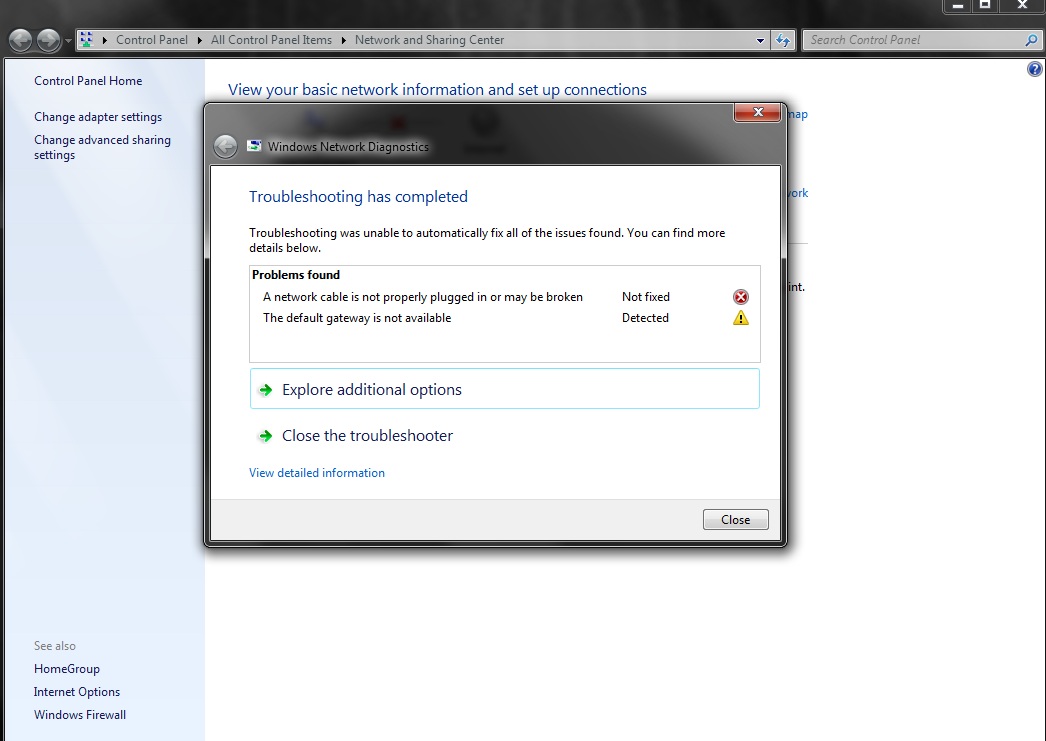
Task: Click the Control Panel icon in address bar
Action: pos(86,39)
